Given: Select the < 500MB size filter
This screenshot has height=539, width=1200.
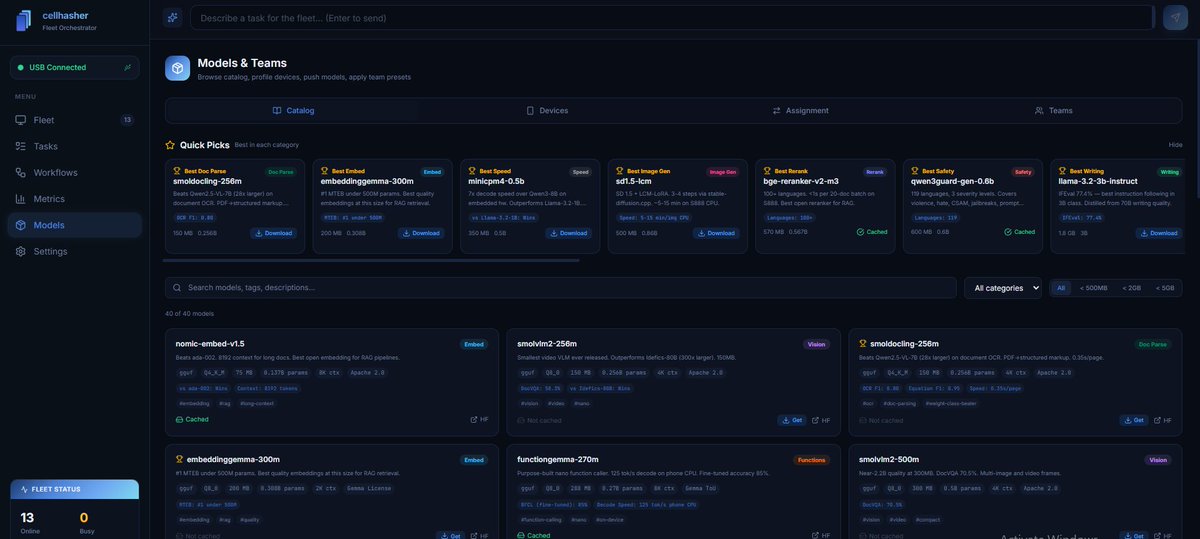Looking at the screenshot, I should (1094, 288).
